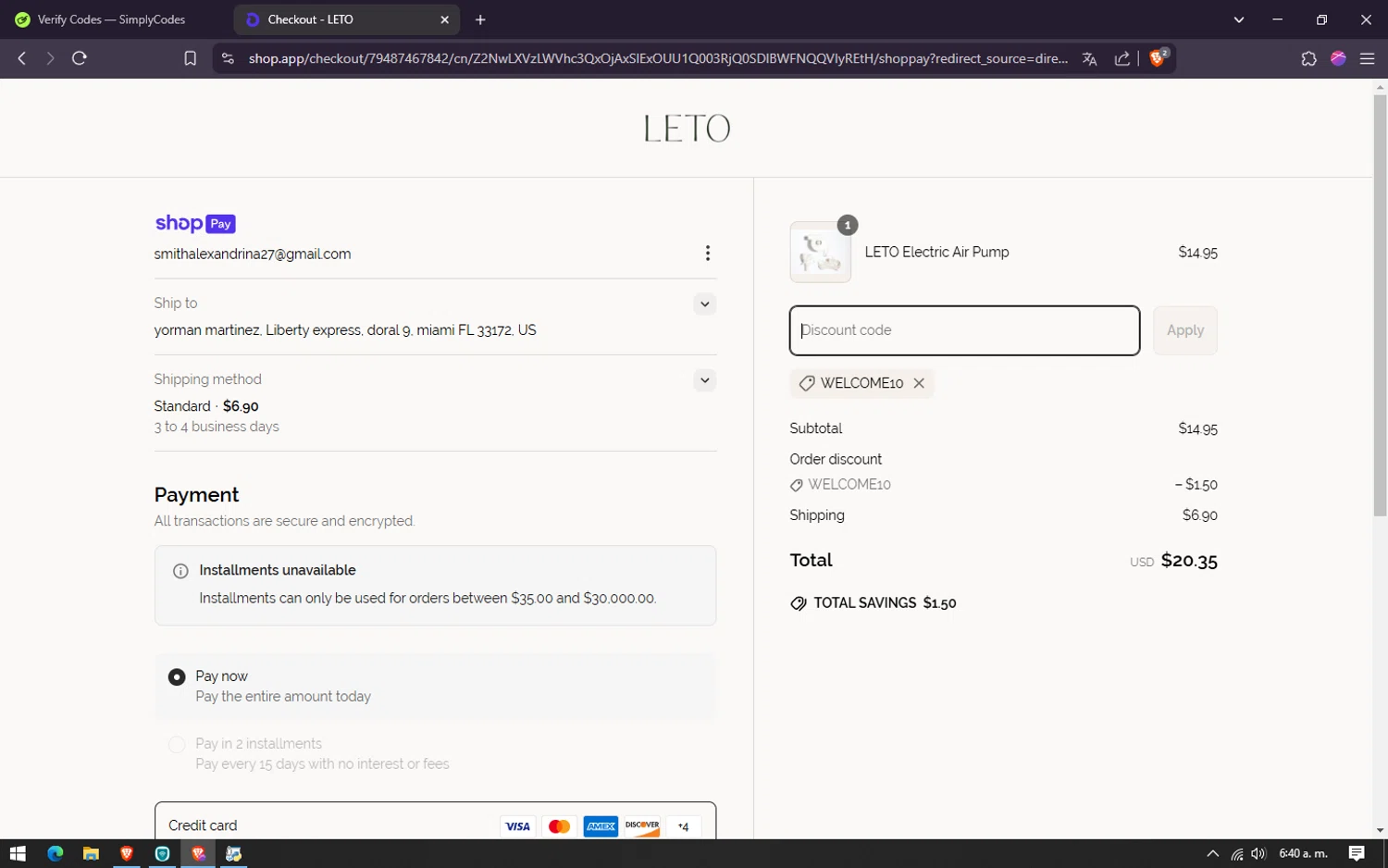1388x868 pixels.
Task: Click the LETO store logo
Action: [687, 129]
